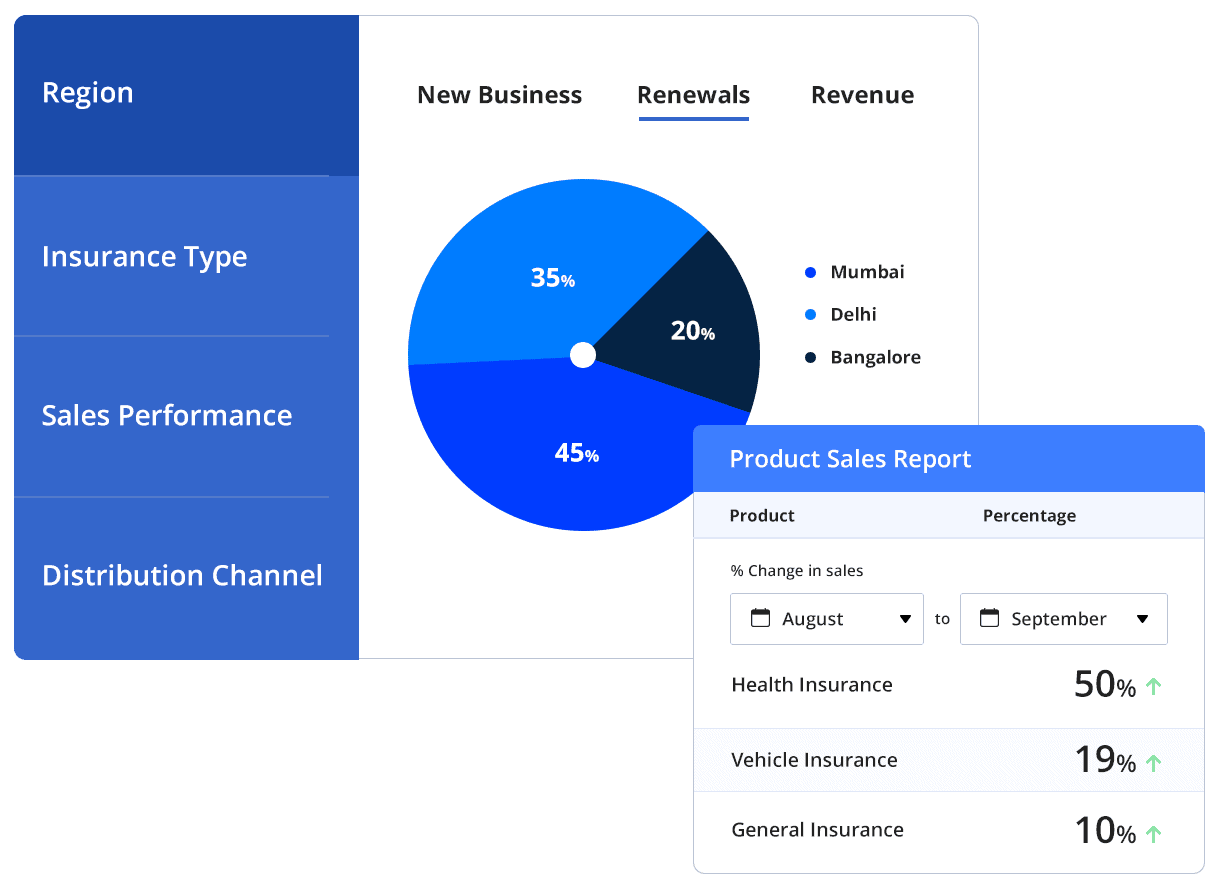Open the August month dropdown

click(907, 618)
